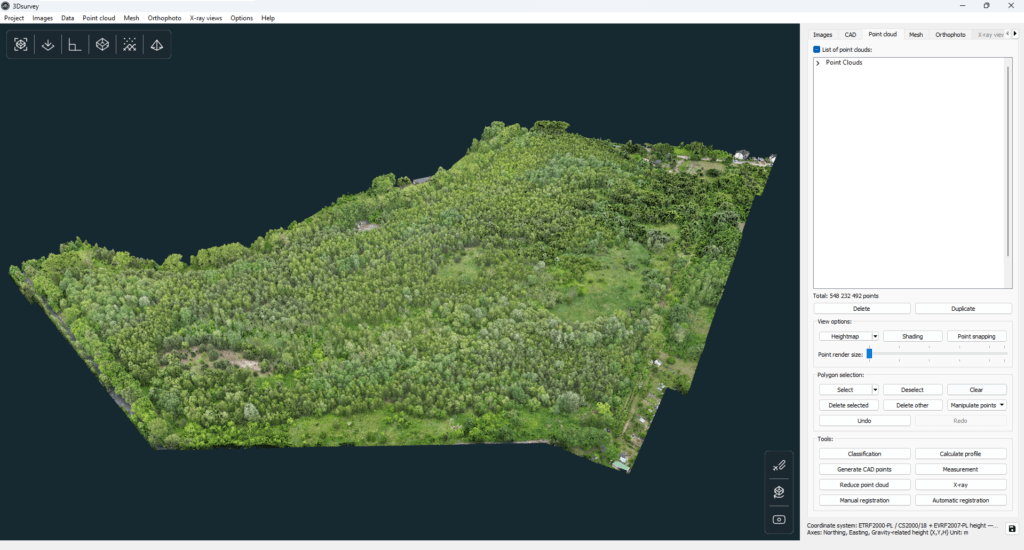Click the floppy disk save icon
The image size is (1024, 550).
pyautogui.click(x=1012, y=528)
